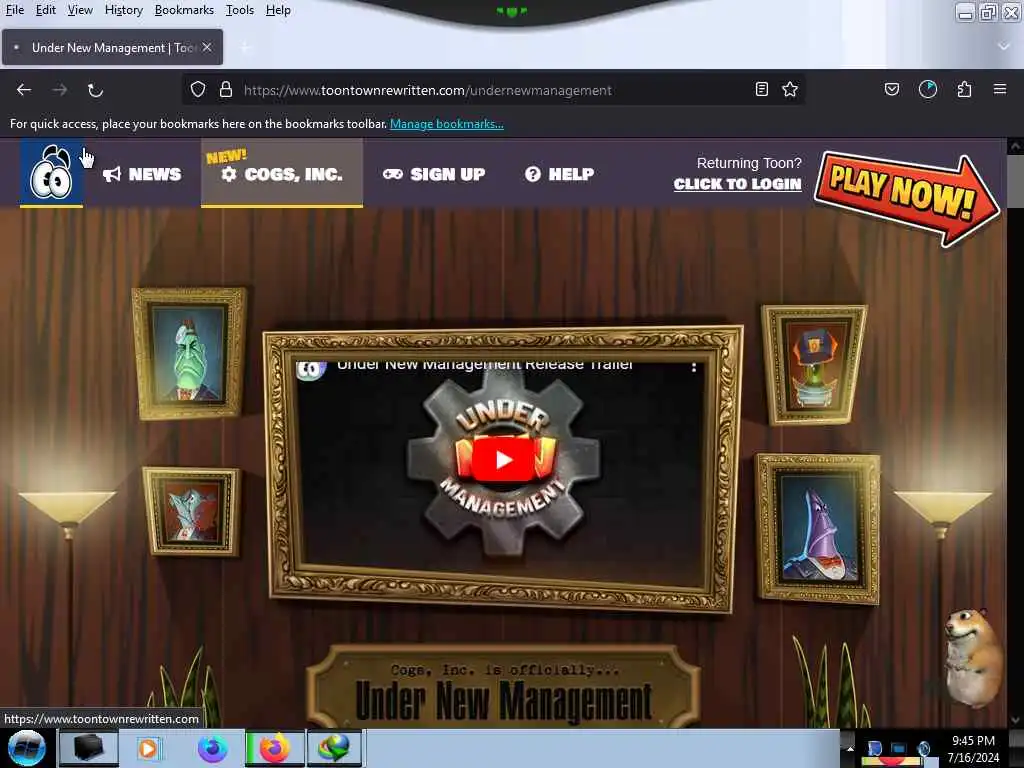The width and height of the screenshot is (1024, 768).
Task: Open the History menu
Action: pyautogui.click(x=123, y=10)
